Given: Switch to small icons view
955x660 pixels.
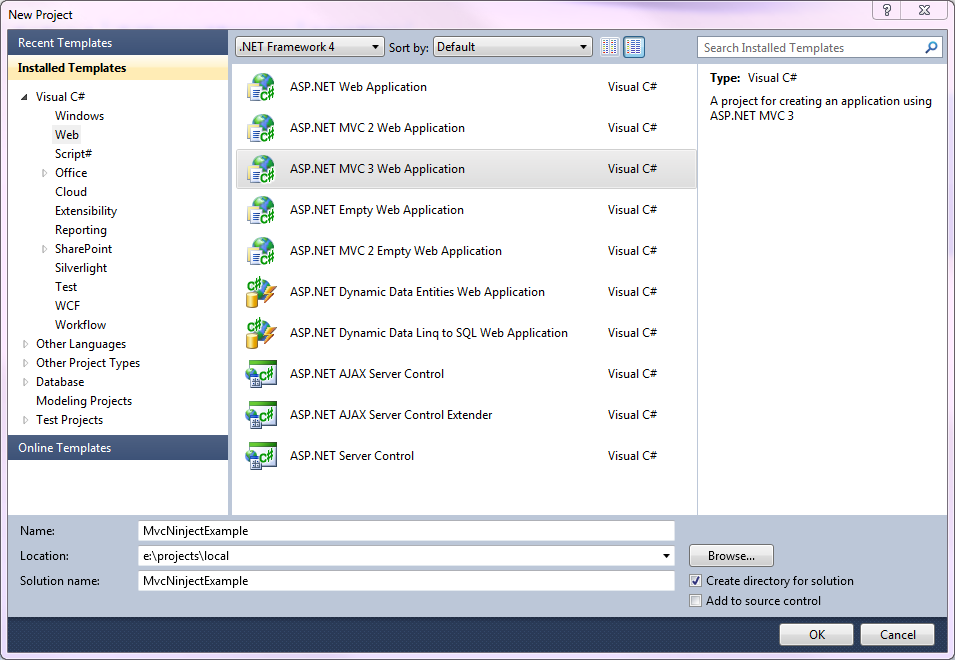Looking at the screenshot, I should pos(610,47).
